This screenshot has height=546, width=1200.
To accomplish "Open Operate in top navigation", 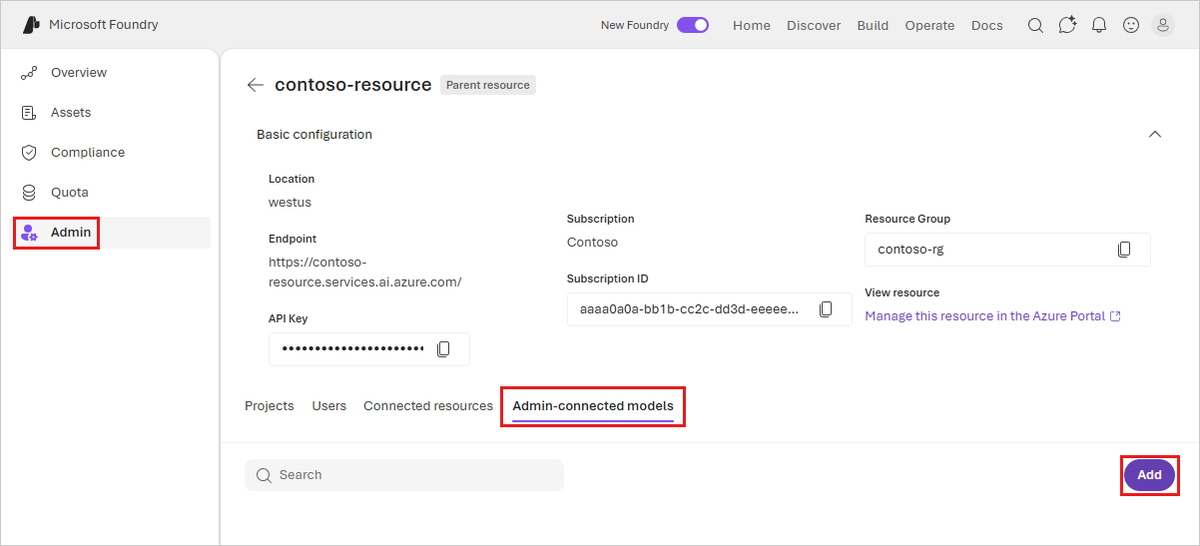I will click(x=930, y=25).
